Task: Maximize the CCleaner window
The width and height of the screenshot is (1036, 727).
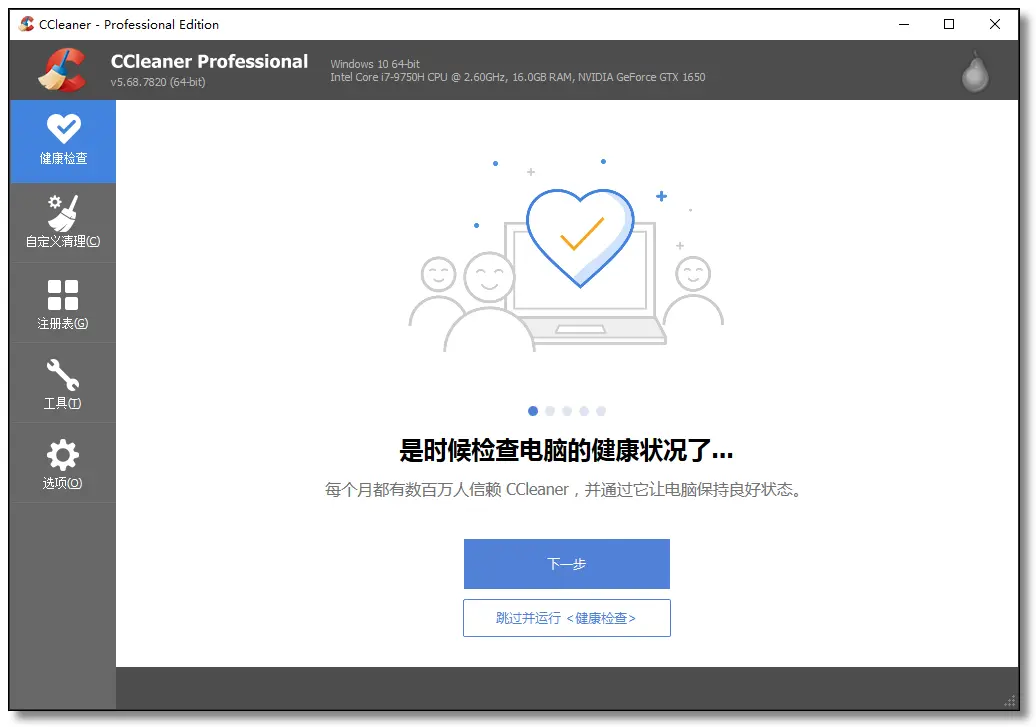Action: [949, 24]
